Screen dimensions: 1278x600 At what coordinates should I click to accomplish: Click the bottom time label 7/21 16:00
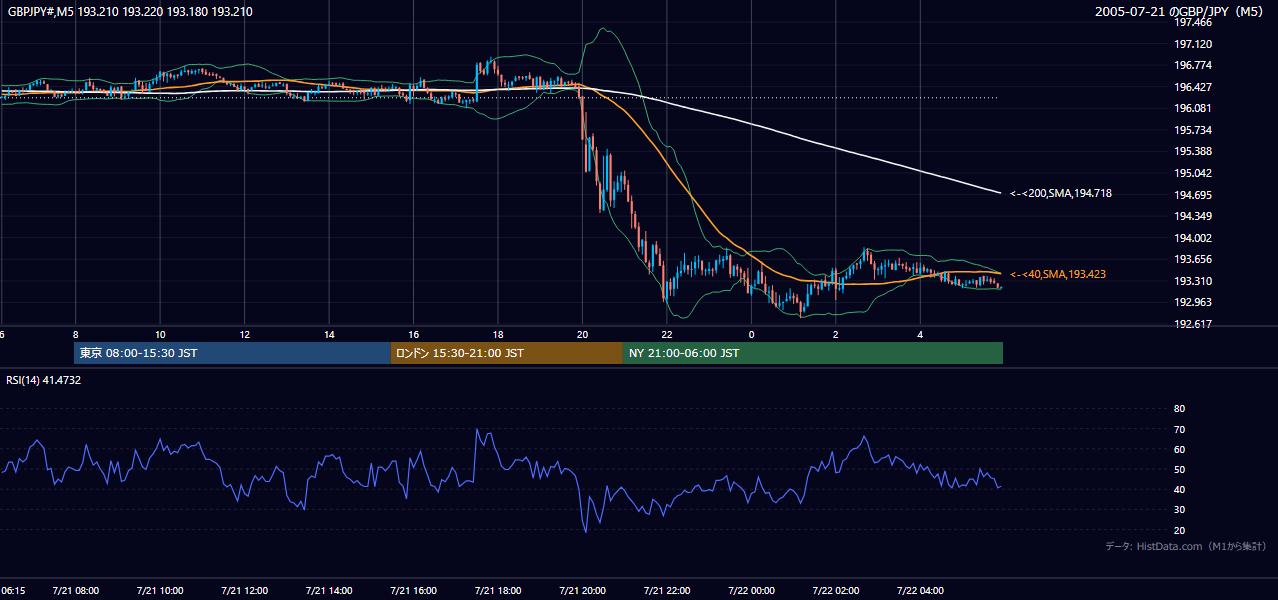[x=413, y=591]
